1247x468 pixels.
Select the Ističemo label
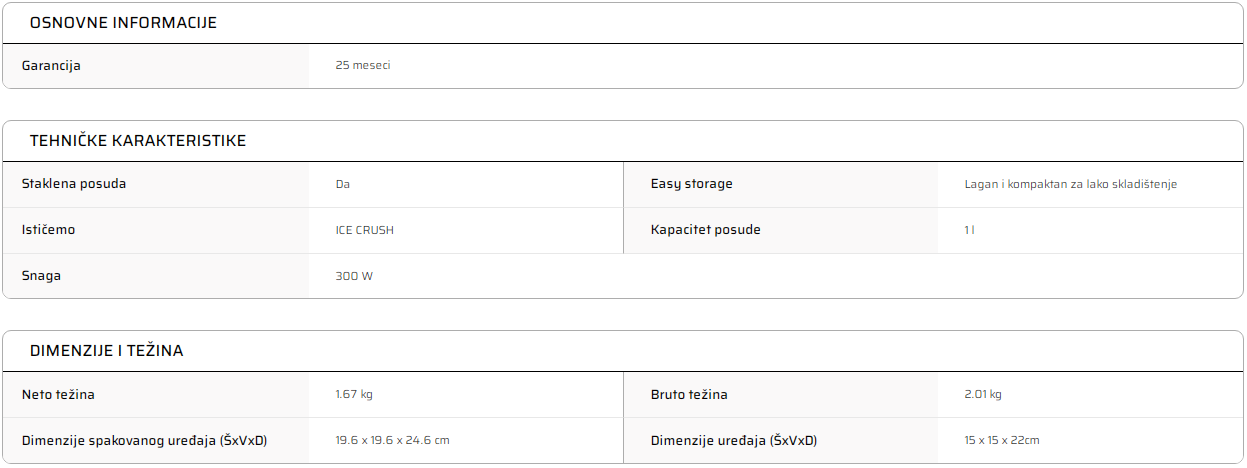[48, 230]
